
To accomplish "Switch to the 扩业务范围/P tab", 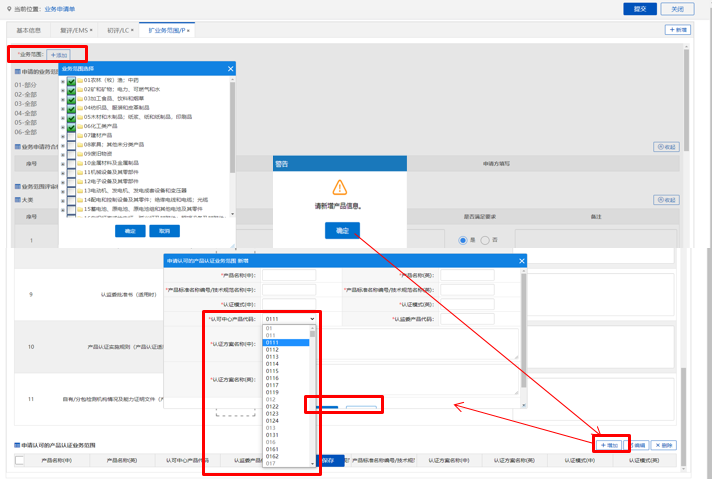I will point(167,30).
